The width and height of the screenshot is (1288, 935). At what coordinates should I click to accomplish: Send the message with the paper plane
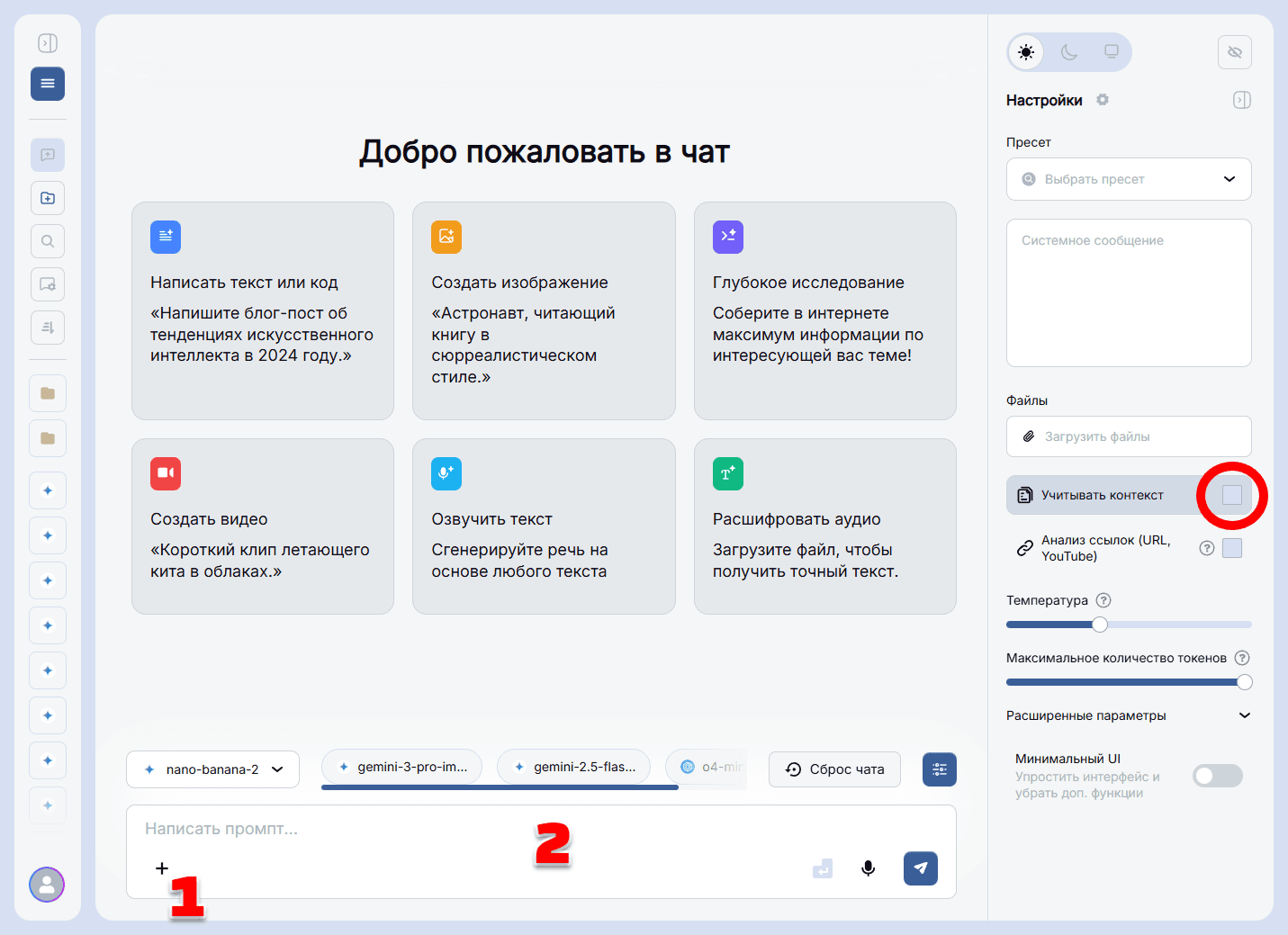pyautogui.click(x=920, y=868)
